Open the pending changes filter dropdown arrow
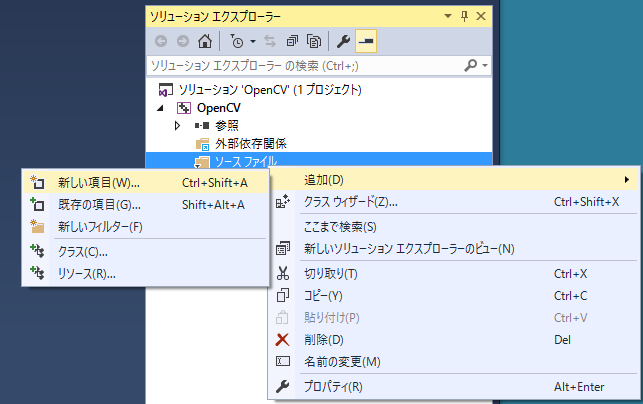643x404 pixels. tap(253, 42)
